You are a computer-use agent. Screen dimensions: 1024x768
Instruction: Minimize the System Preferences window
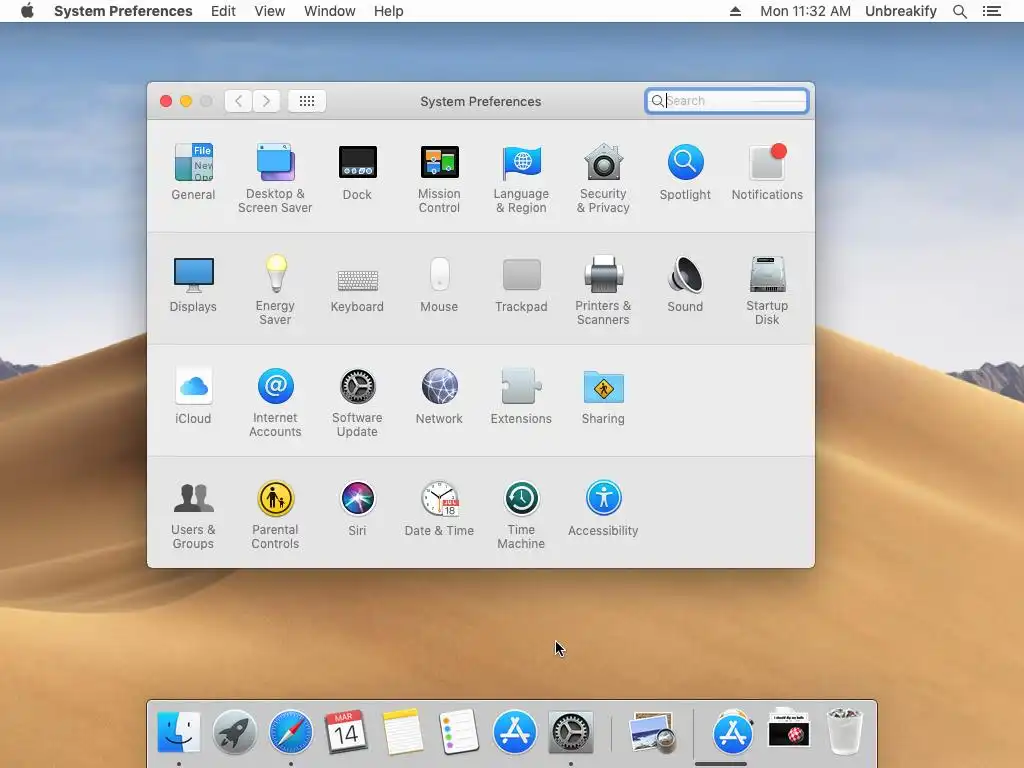186,101
